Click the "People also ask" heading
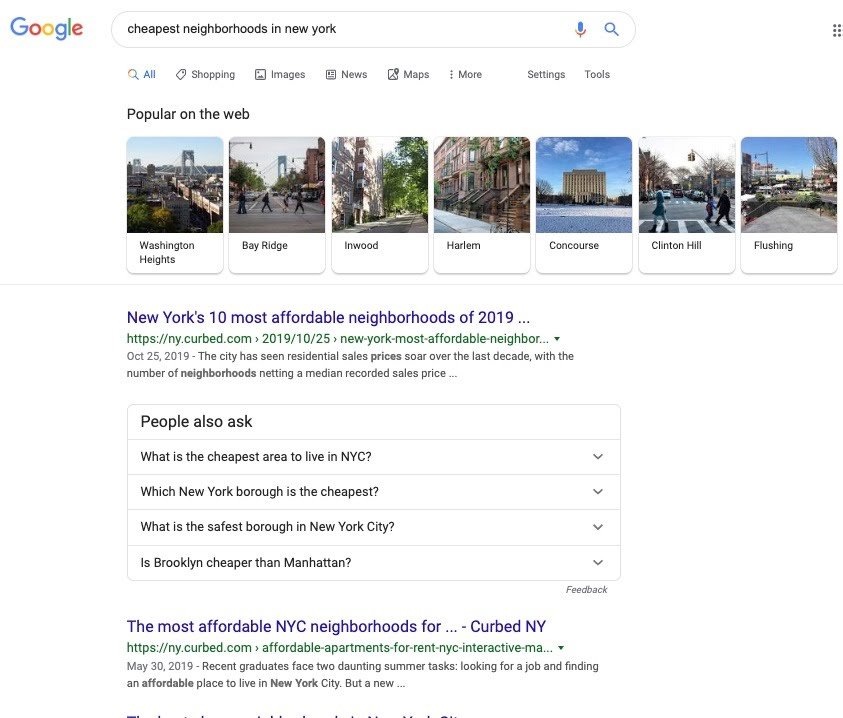Viewport: 843px width, 718px height. tap(196, 422)
